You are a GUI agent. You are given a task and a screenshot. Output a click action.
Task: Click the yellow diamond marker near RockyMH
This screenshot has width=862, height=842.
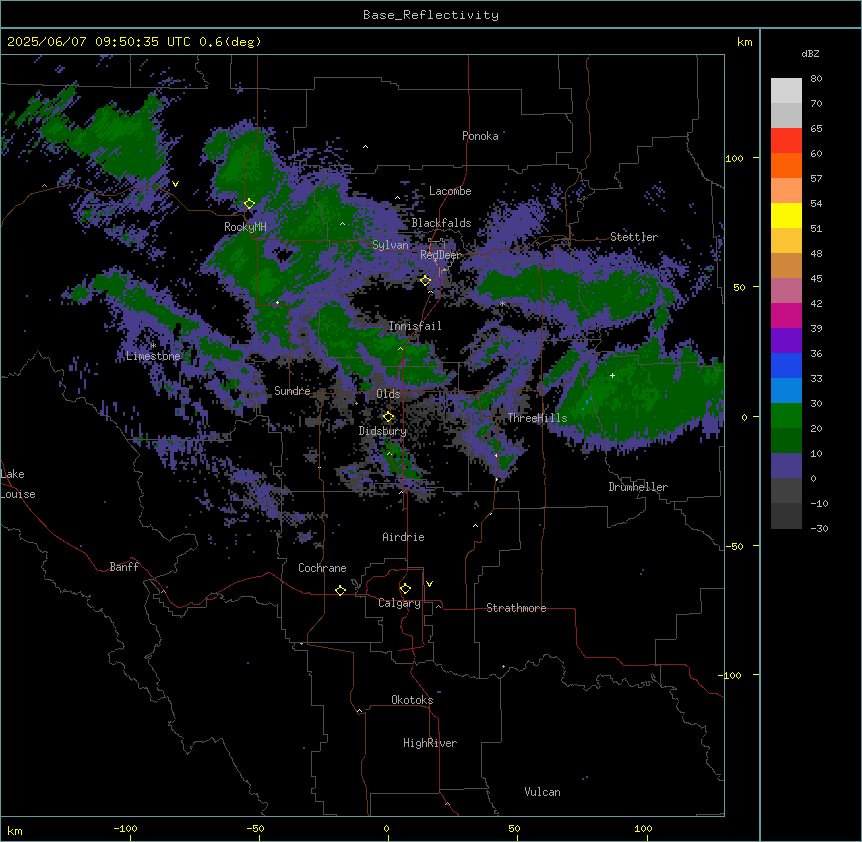250,204
